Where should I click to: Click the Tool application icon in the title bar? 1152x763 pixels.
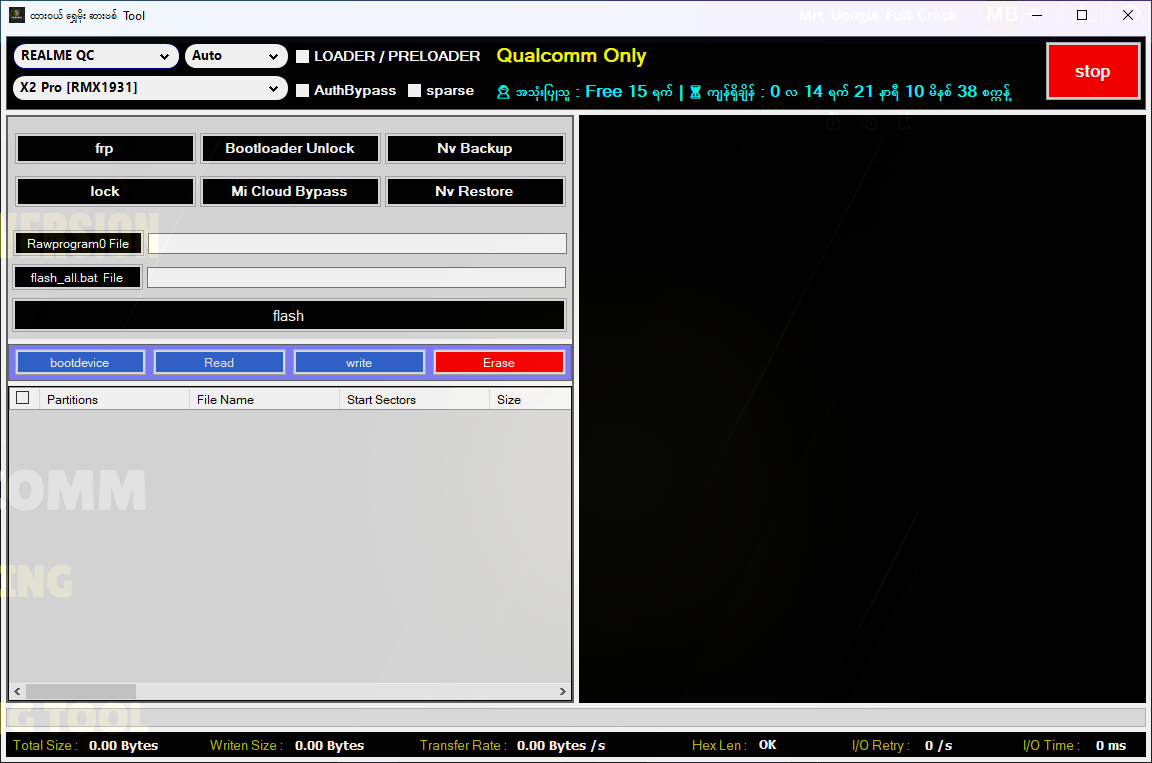click(17, 15)
